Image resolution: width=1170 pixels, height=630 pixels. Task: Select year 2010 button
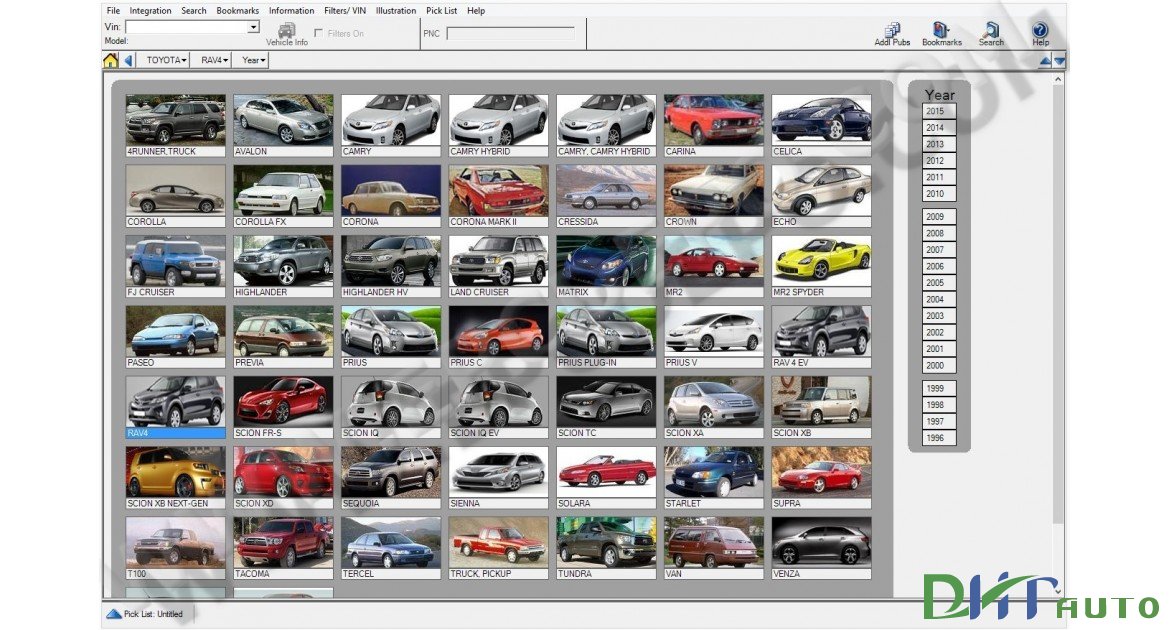coord(939,193)
